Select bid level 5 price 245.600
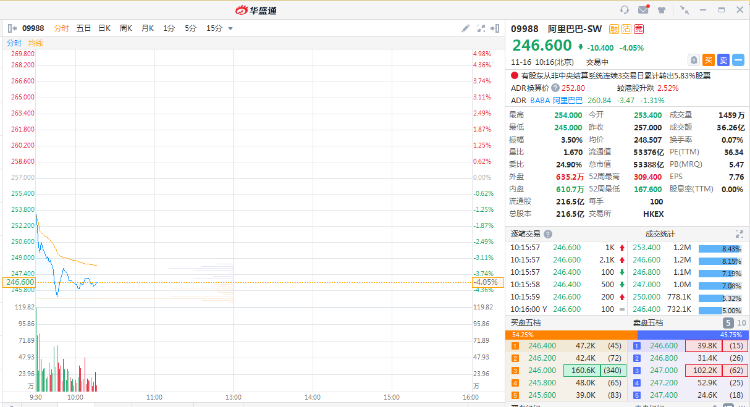 pyautogui.click(x=542, y=396)
